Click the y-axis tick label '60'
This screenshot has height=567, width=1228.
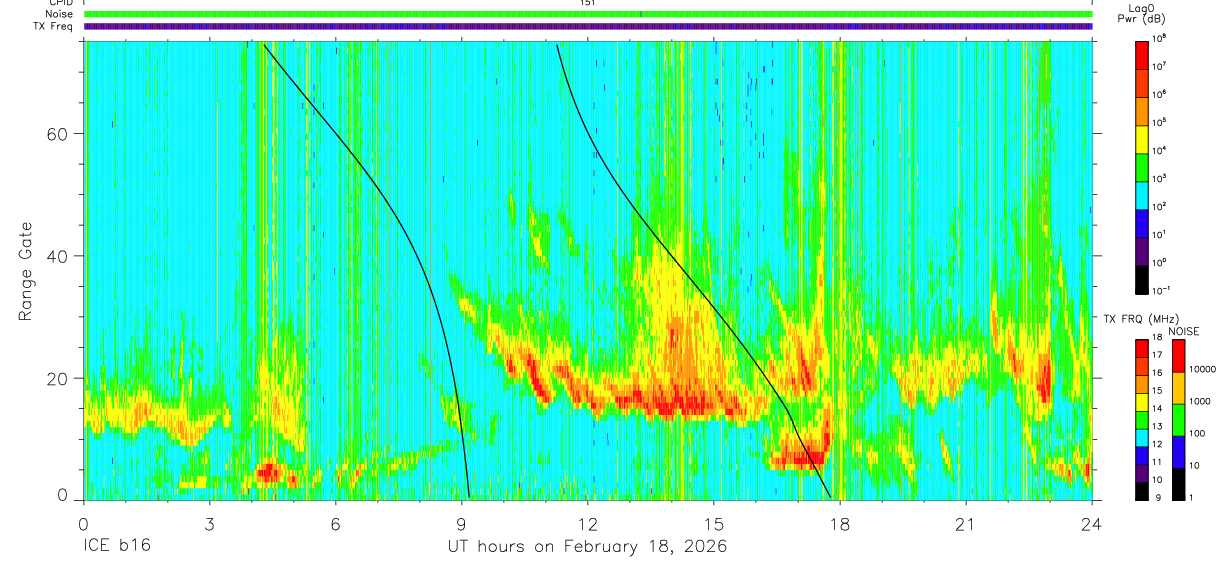click(x=58, y=134)
